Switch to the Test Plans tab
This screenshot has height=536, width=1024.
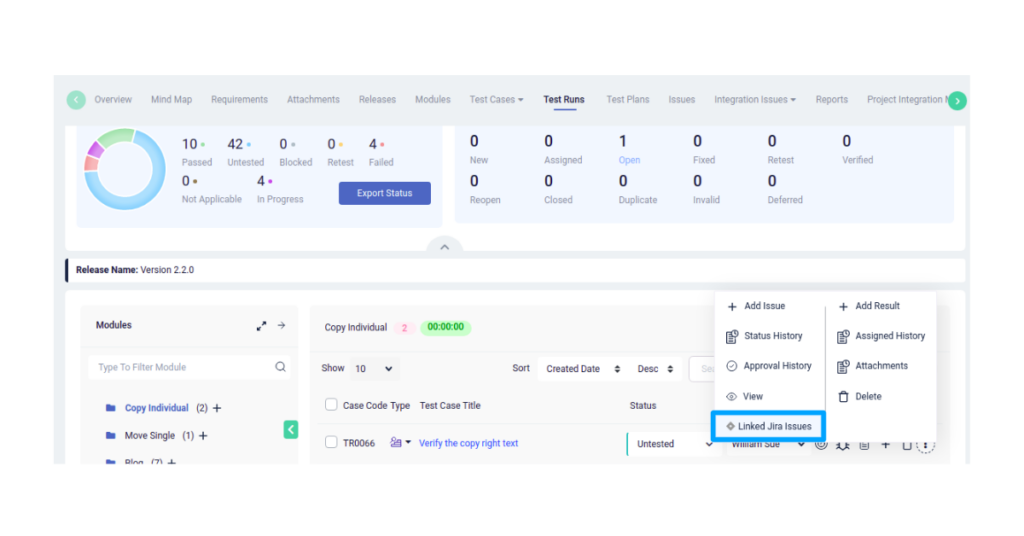click(628, 100)
